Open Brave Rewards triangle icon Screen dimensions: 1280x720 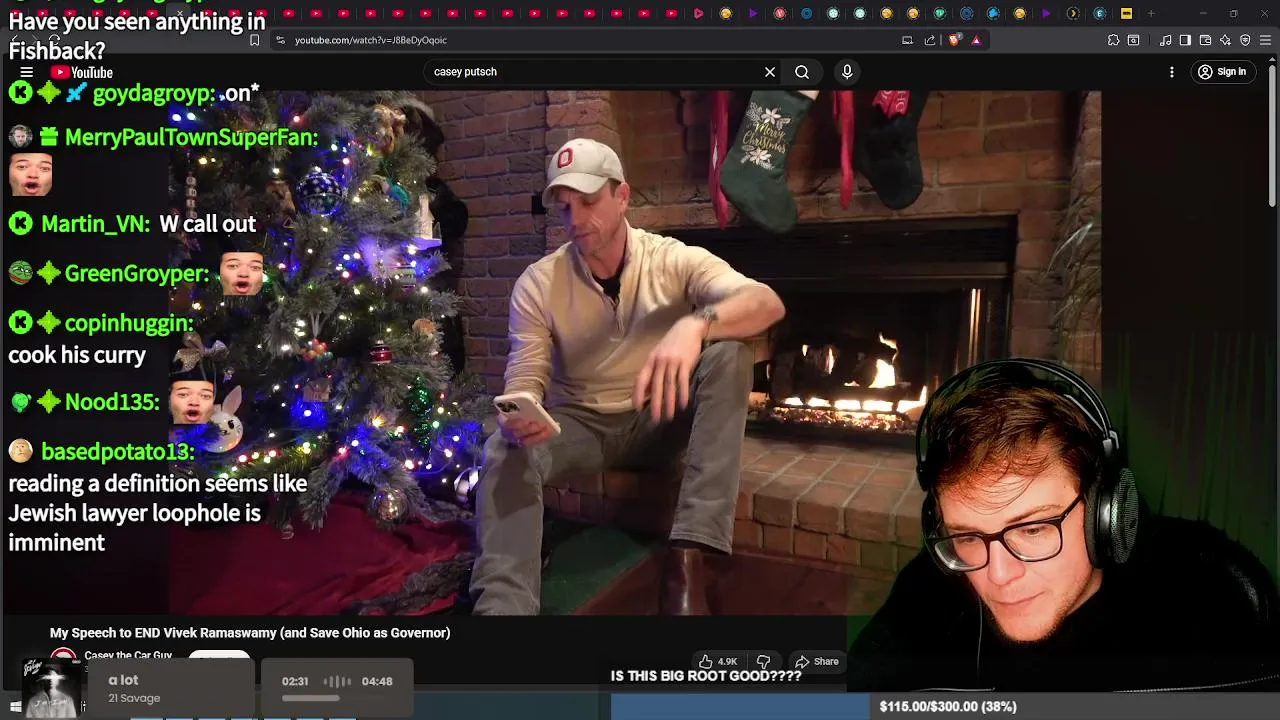[976, 40]
